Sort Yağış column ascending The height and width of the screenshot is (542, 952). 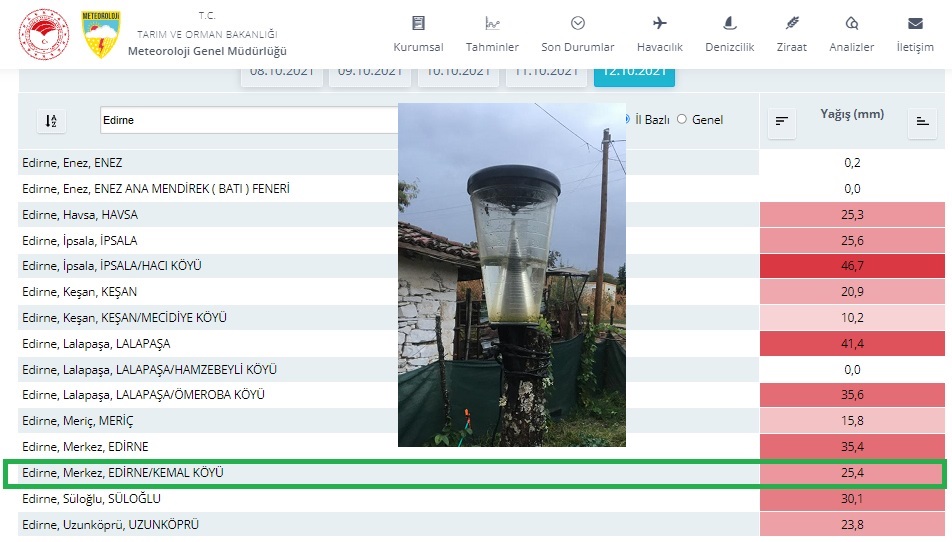click(921, 121)
